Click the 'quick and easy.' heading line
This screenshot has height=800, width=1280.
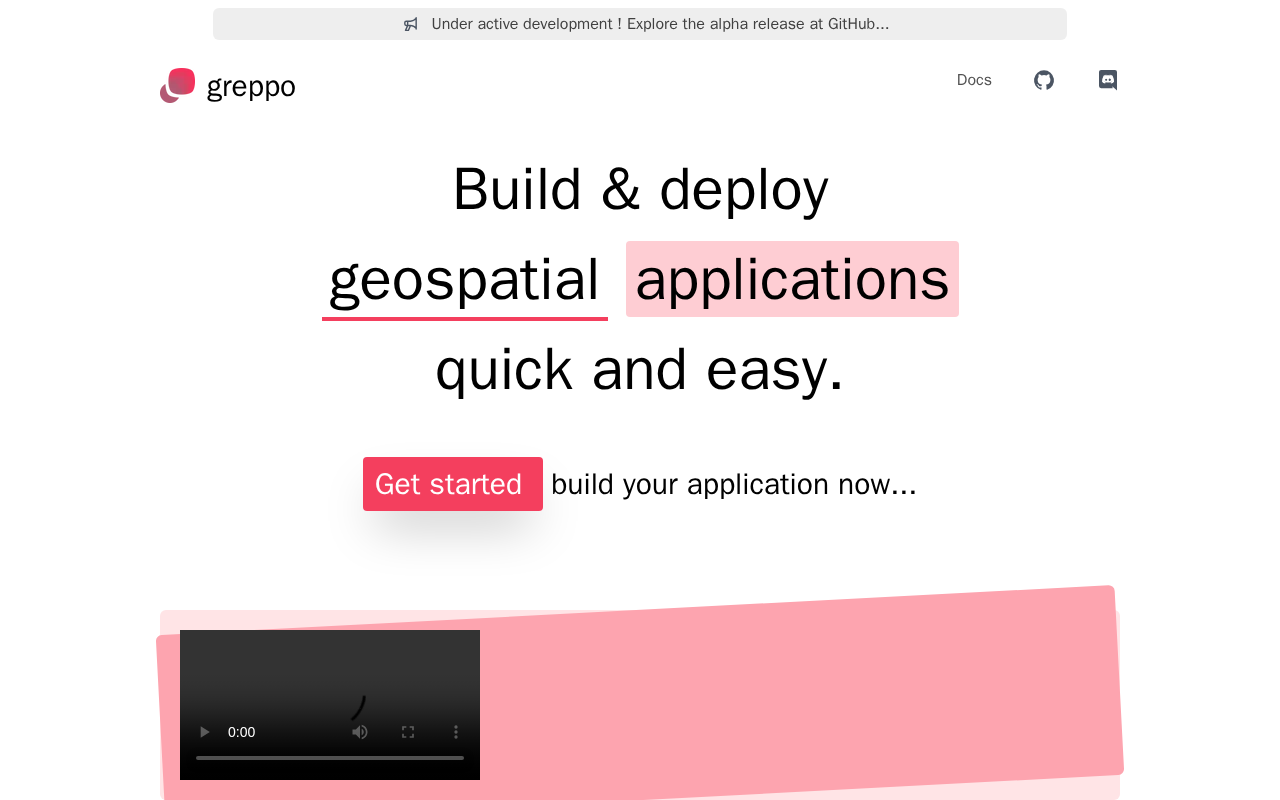click(640, 369)
